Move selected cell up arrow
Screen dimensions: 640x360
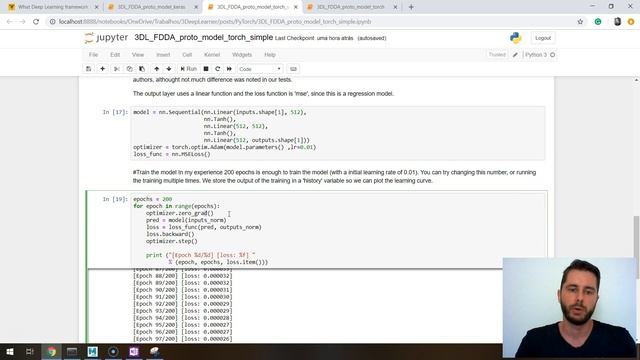click(x=157, y=69)
